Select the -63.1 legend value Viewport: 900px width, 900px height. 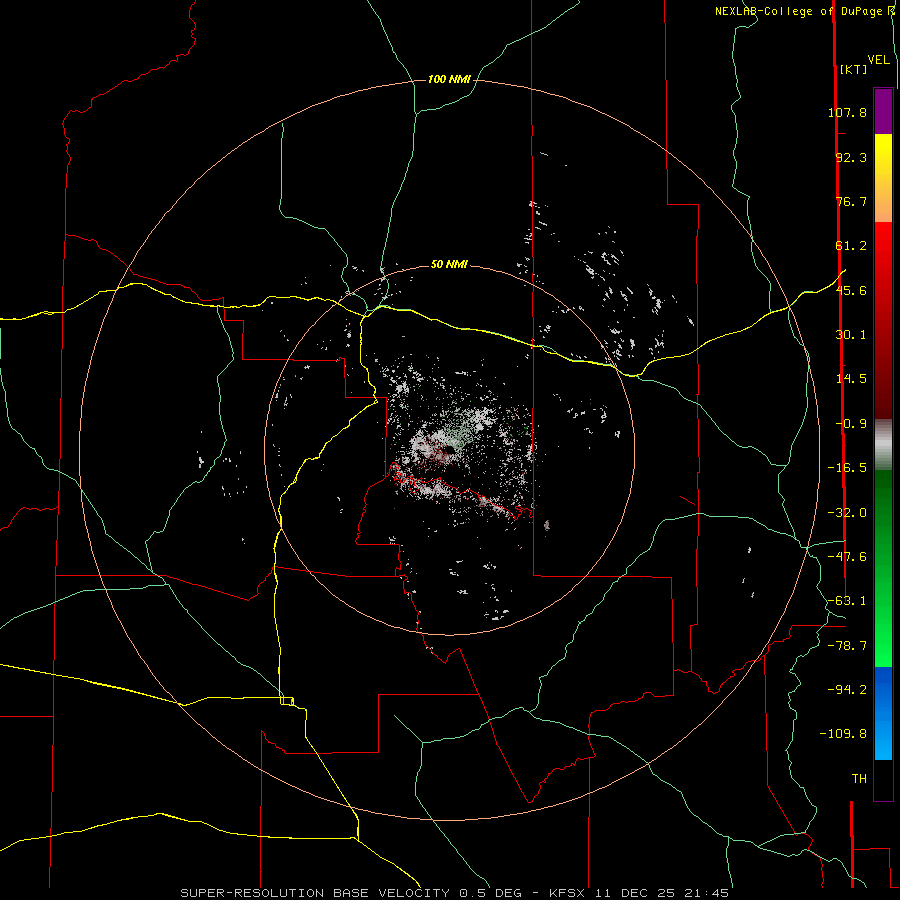click(x=847, y=600)
